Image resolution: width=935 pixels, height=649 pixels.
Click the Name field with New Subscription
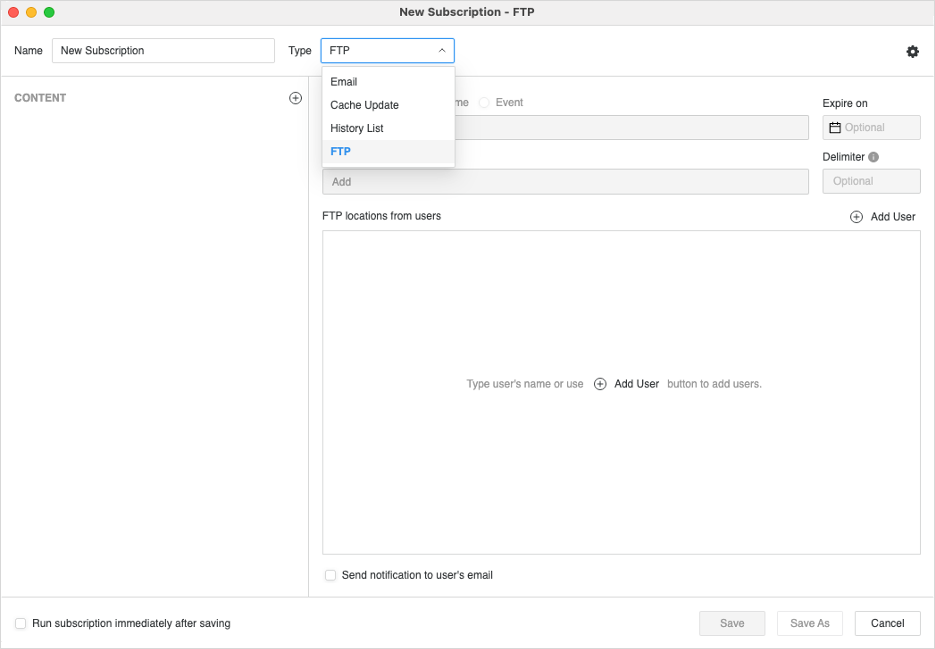(163, 51)
